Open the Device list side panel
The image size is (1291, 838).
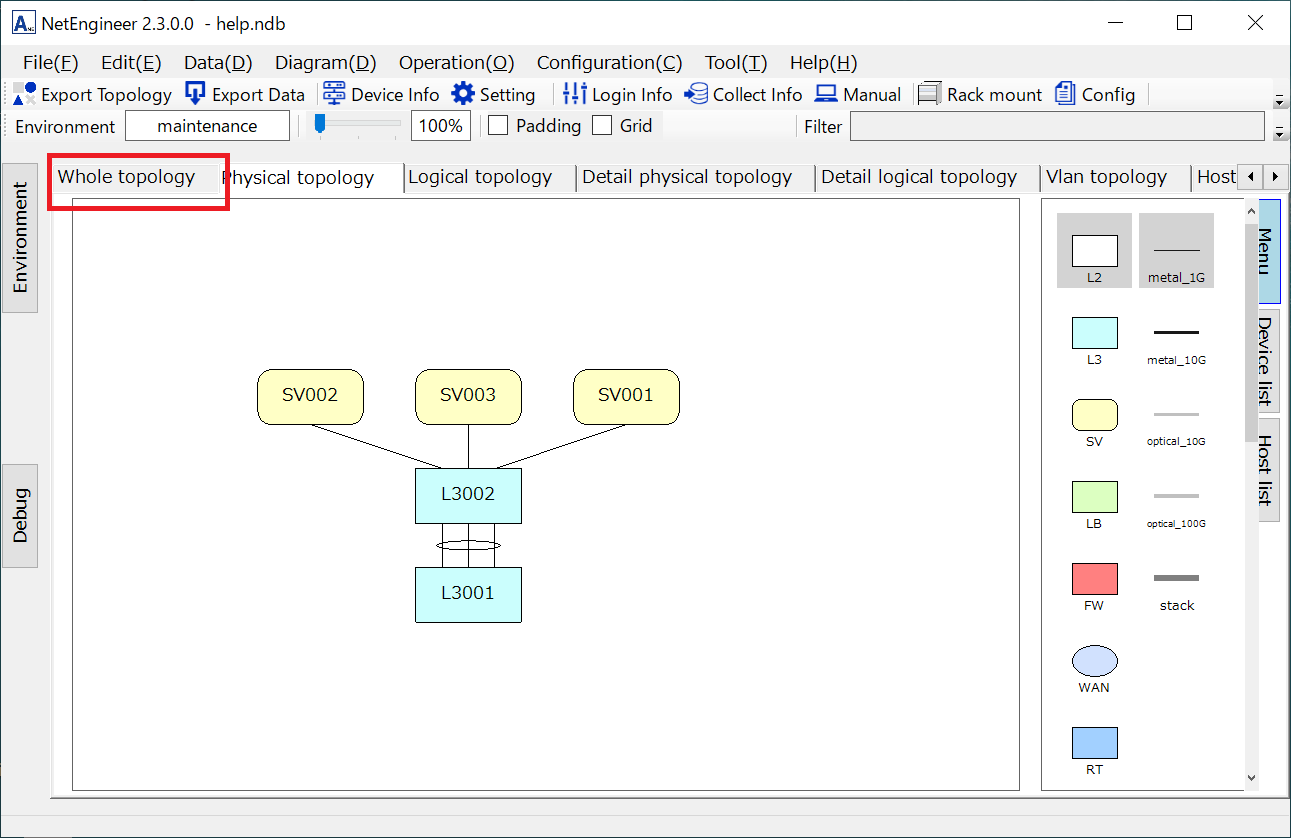pyautogui.click(x=1266, y=361)
